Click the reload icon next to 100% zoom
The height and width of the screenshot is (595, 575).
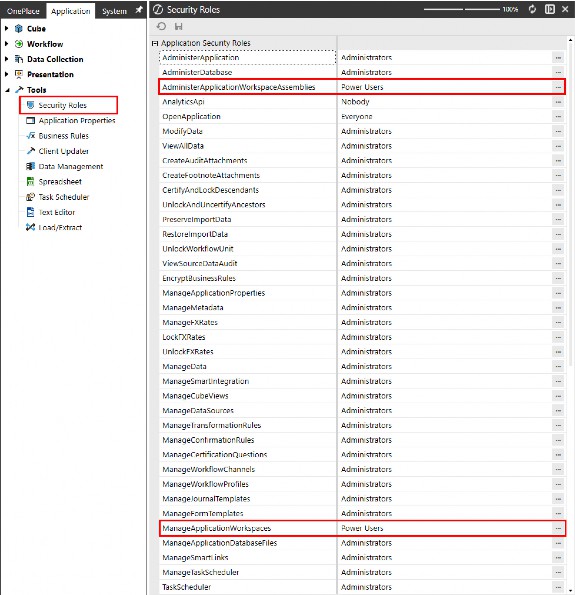point(532,9)
